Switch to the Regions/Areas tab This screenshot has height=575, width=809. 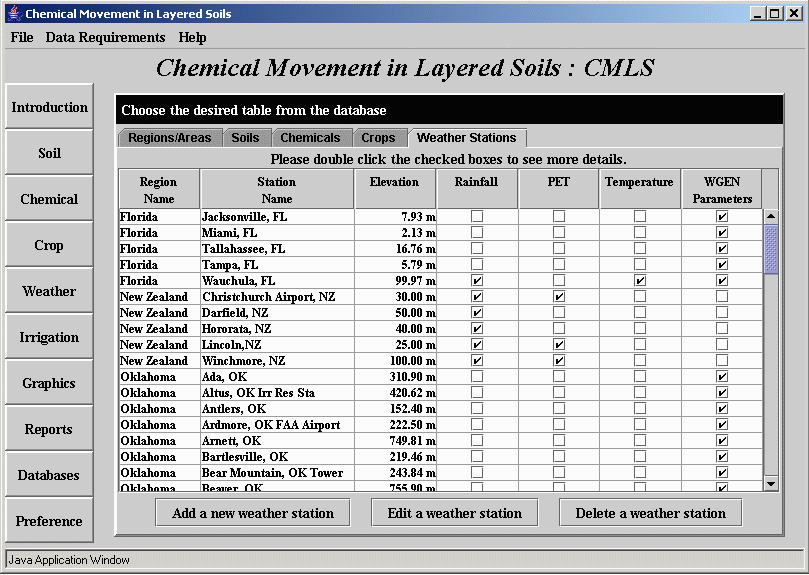click(170, 138)
